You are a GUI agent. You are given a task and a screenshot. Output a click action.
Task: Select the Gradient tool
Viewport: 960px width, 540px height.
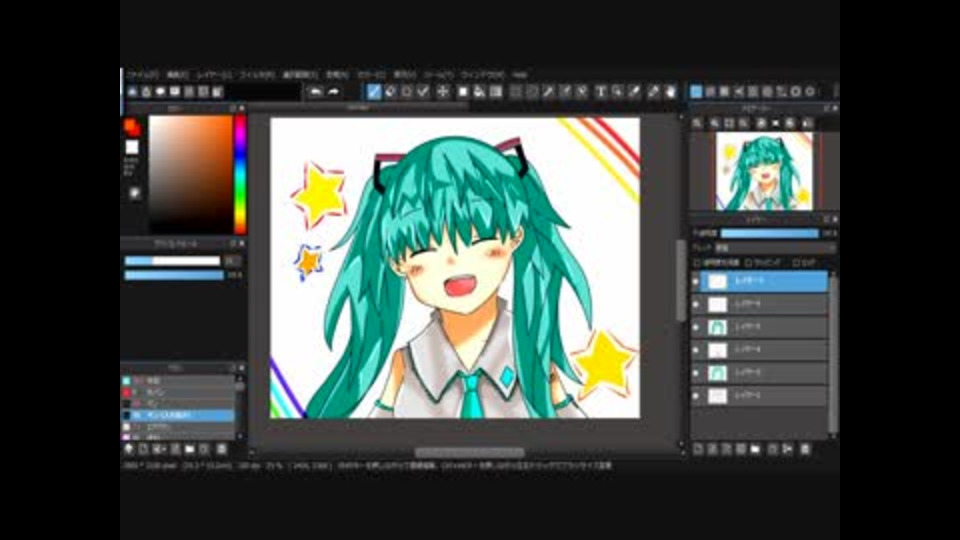tap(496, 92)
